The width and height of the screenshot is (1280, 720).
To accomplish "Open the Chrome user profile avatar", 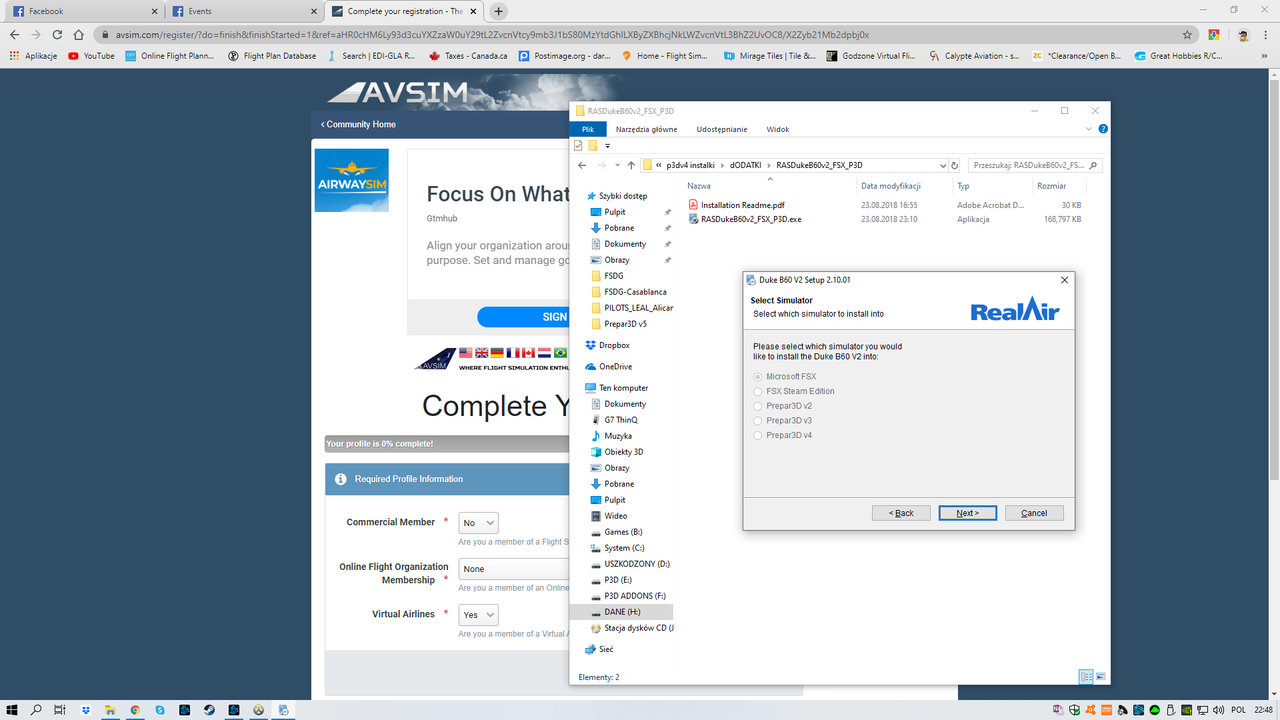I will (x=1242, y=34).
